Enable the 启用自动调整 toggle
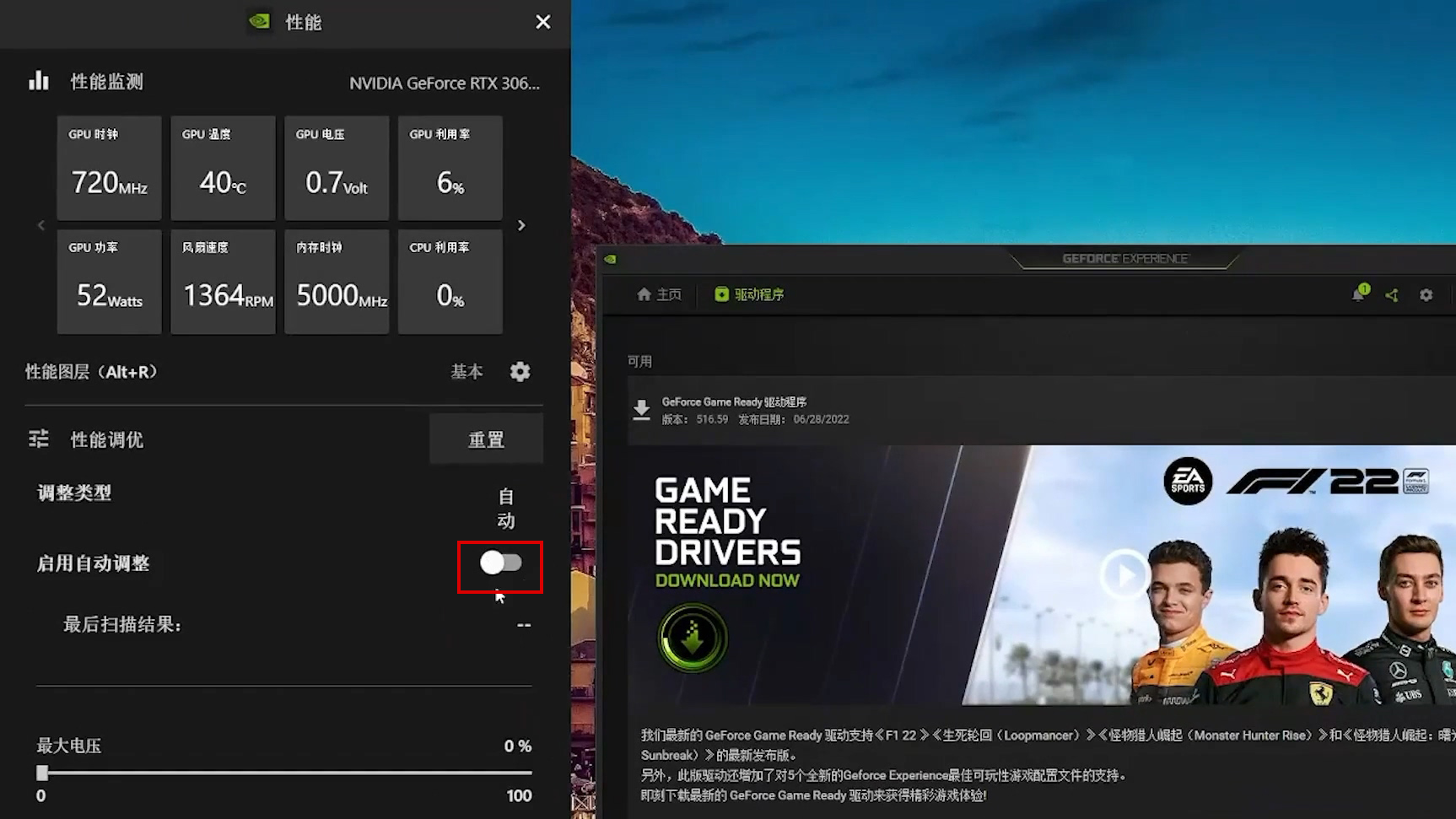 501,563
